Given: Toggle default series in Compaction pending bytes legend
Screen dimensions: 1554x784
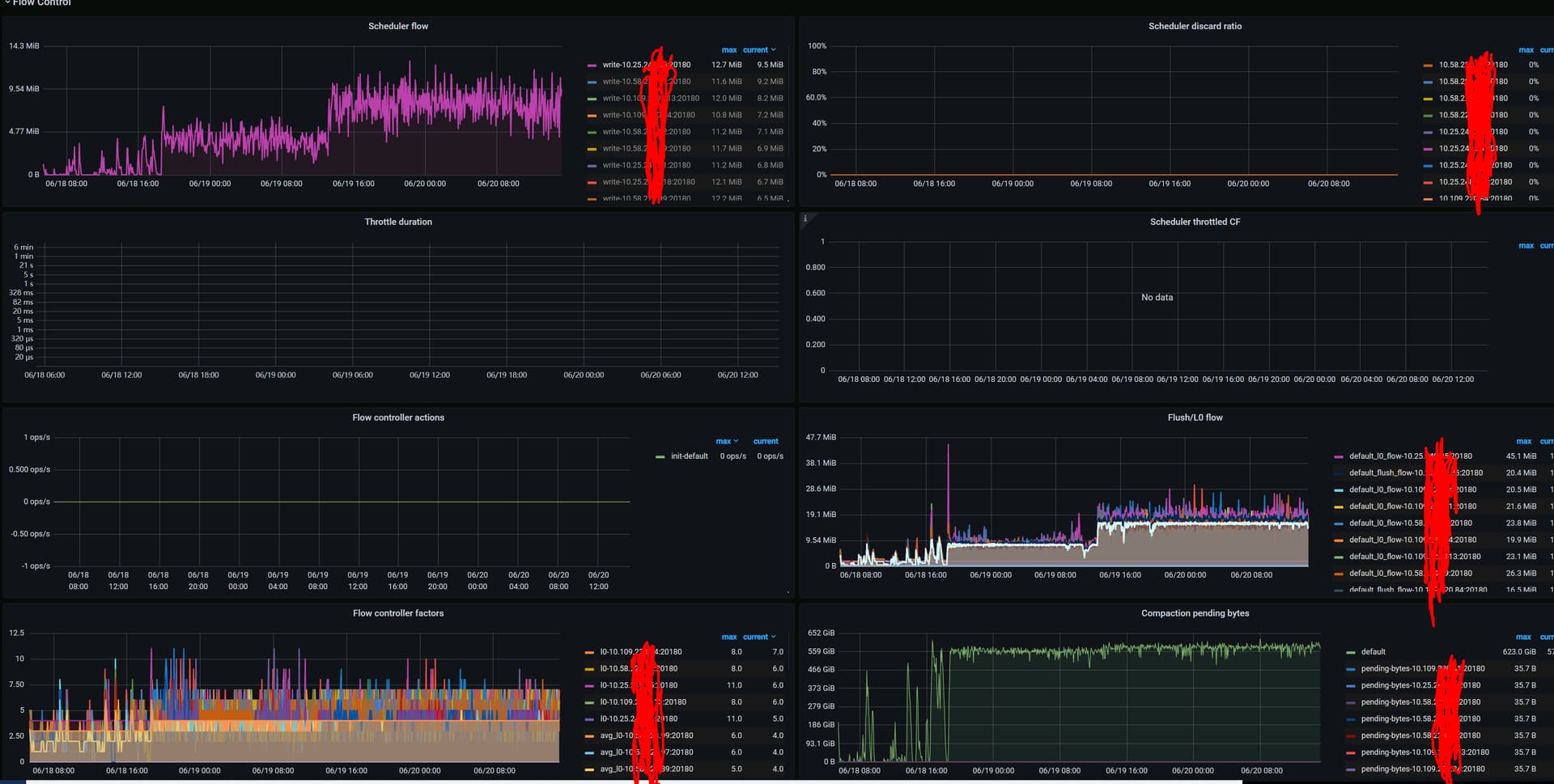Looking at the screenshot, I should [x=1373, y=652].
